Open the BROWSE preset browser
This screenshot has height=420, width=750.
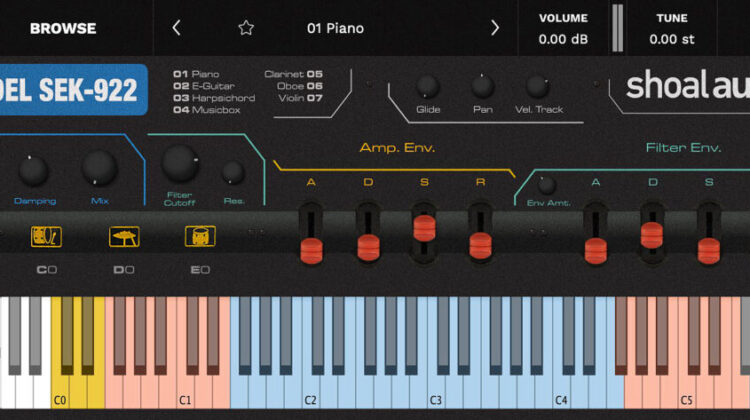pyautogui.click(x=63, y=29)
